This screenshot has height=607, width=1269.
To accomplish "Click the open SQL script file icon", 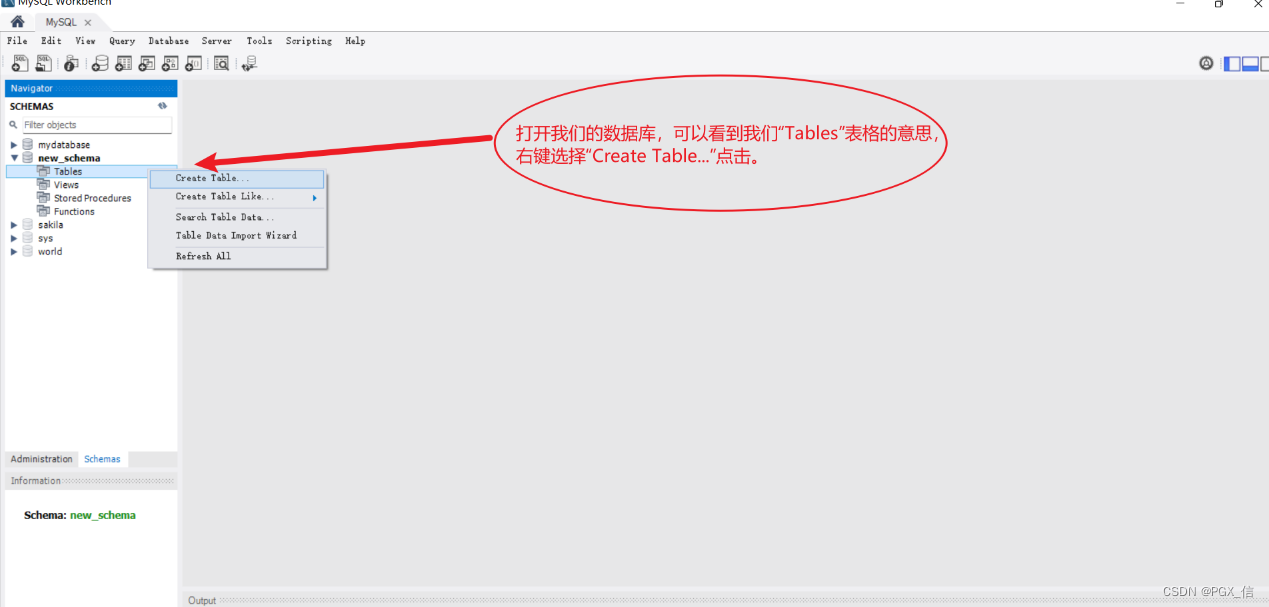I will (44, 63).
